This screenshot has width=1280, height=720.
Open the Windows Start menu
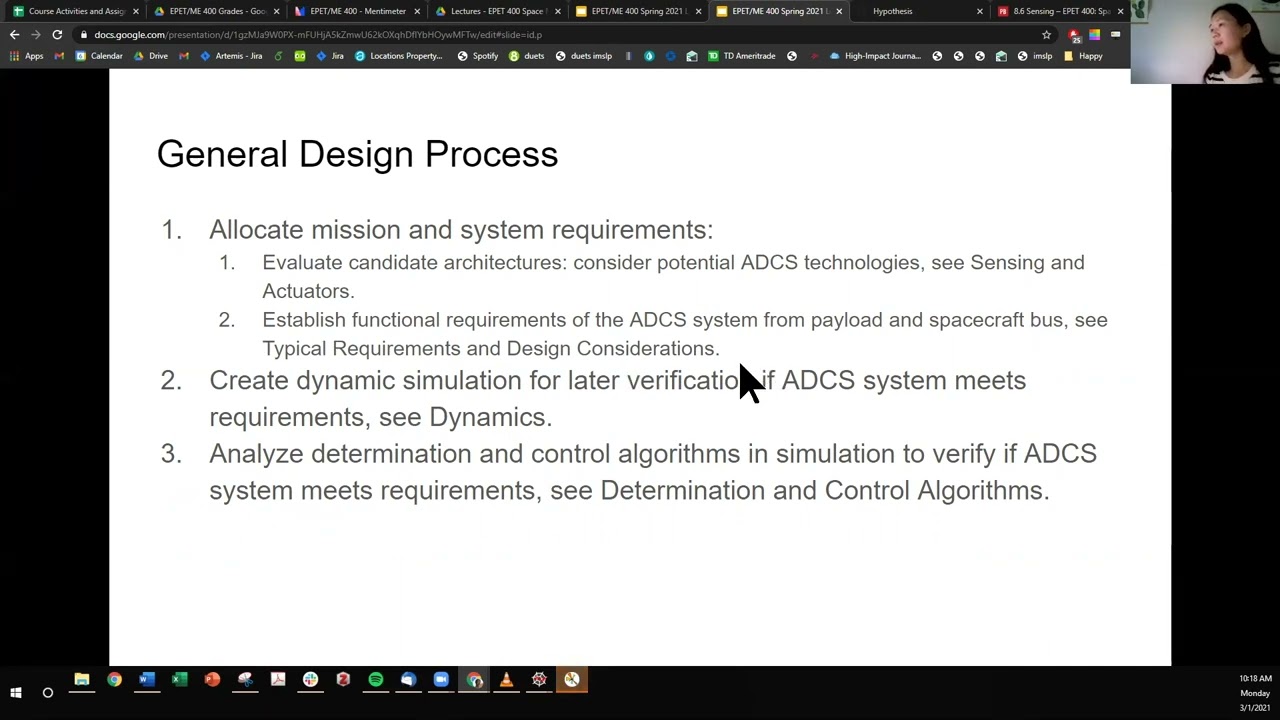[16, 692]
